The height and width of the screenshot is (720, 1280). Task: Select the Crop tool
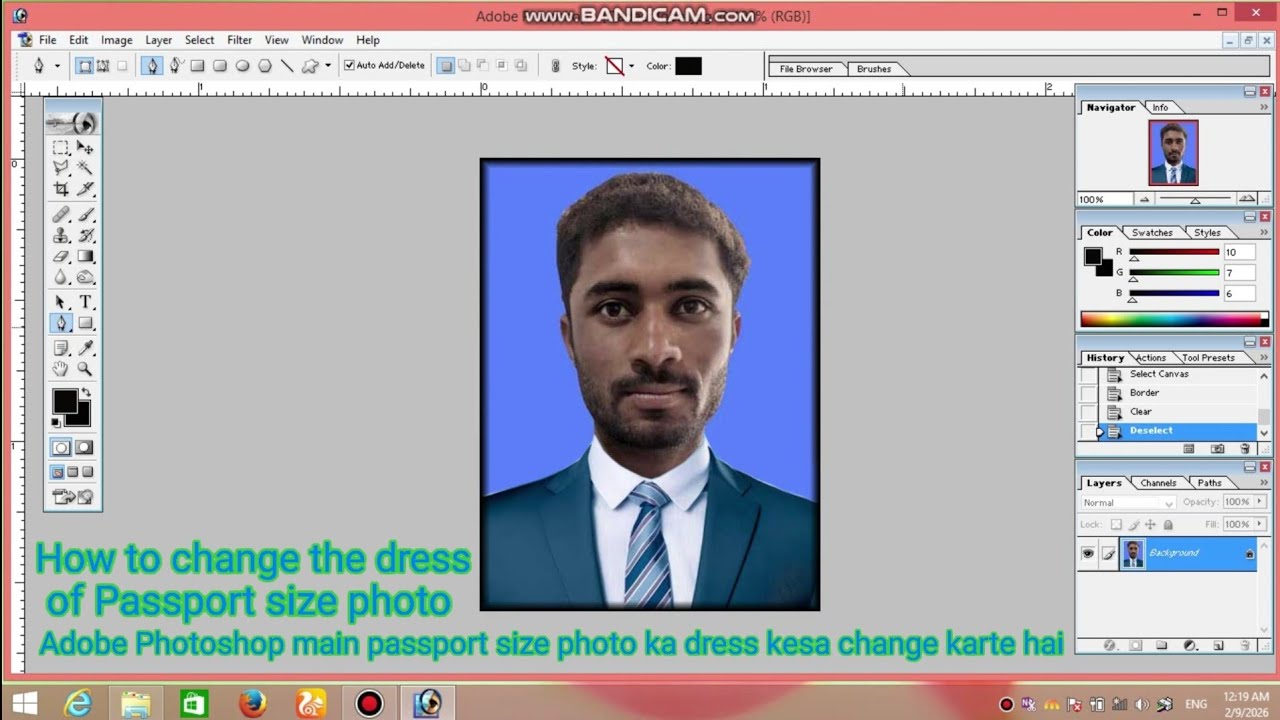61,189
